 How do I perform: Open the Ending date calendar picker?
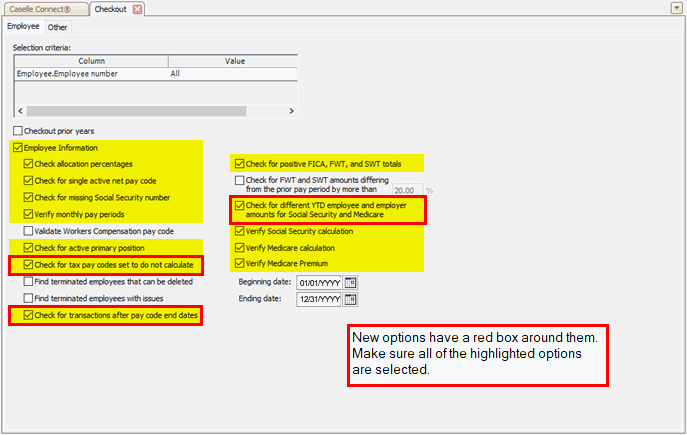(x=350, y=299)
